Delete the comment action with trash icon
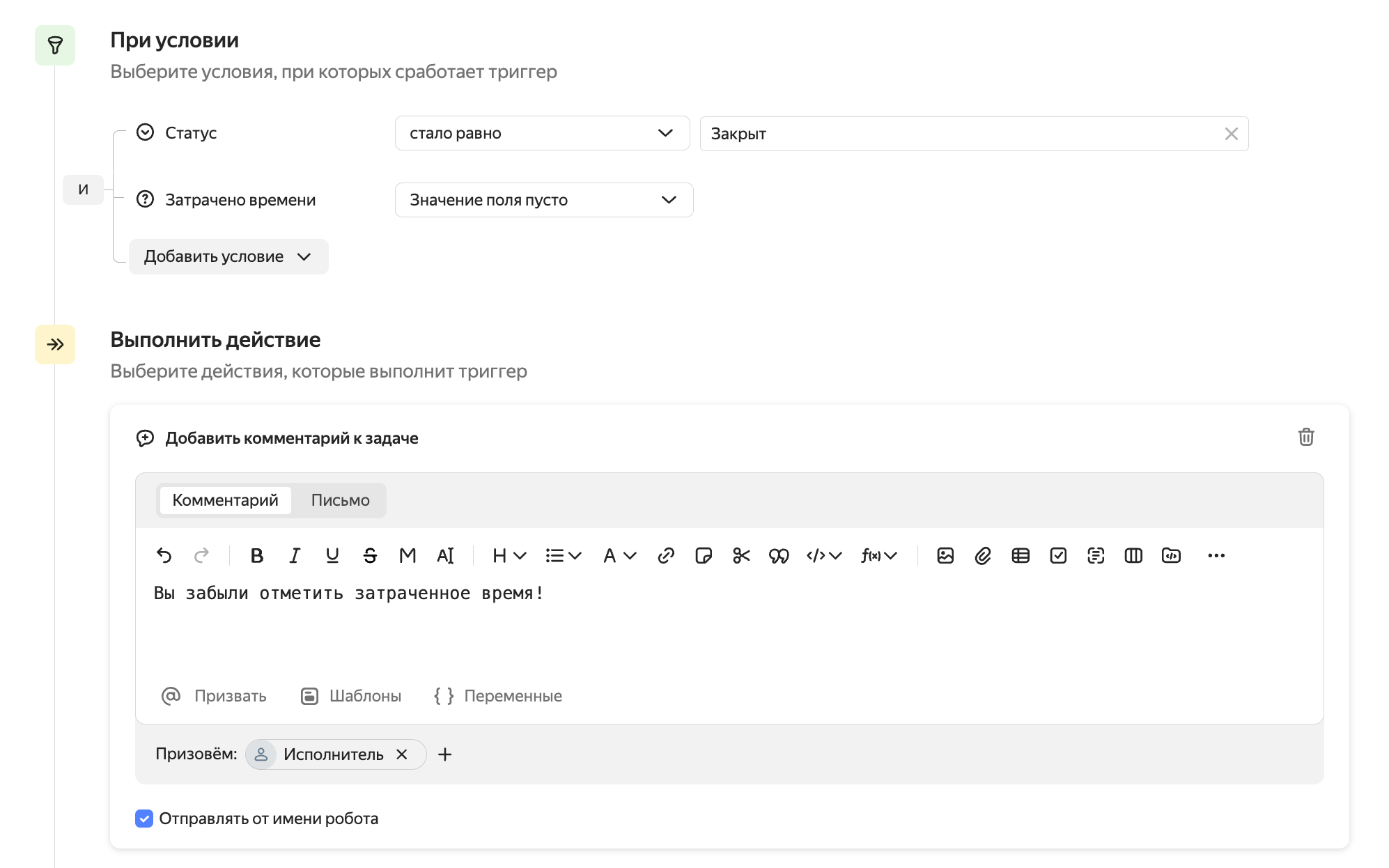This screenshot has height=868, width=1389. [x=1305, y=437]
